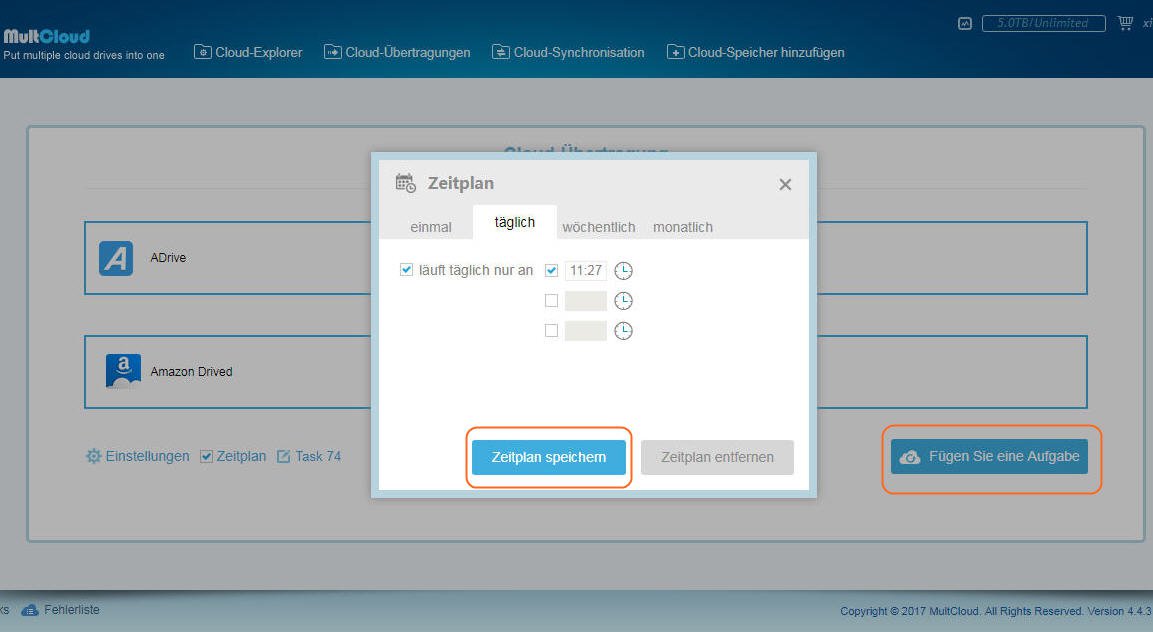Open the clock picker for second time
1153x632 pixels.
coord(624,301)
